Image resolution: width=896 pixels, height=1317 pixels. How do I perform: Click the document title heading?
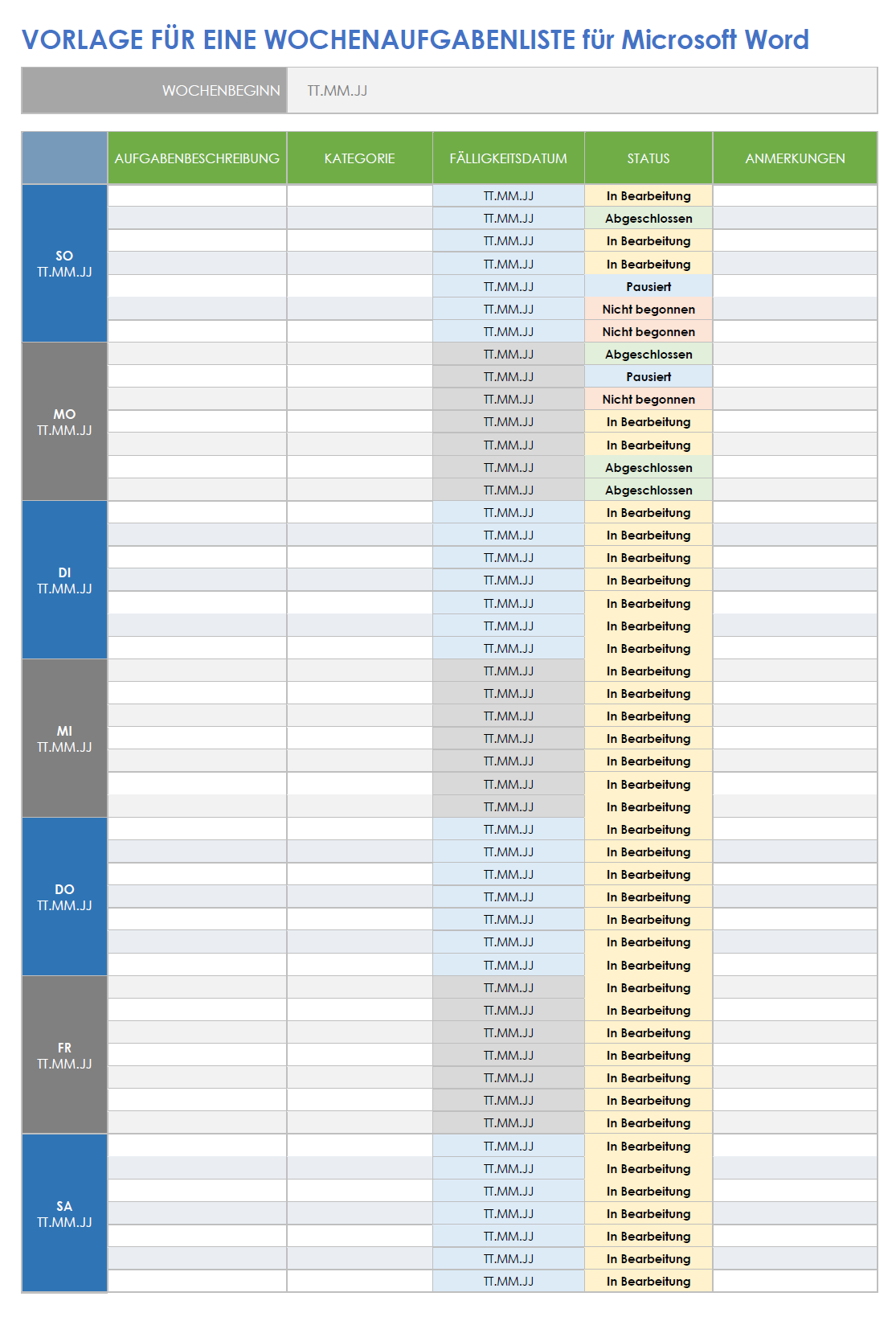(x=415, y=39)
